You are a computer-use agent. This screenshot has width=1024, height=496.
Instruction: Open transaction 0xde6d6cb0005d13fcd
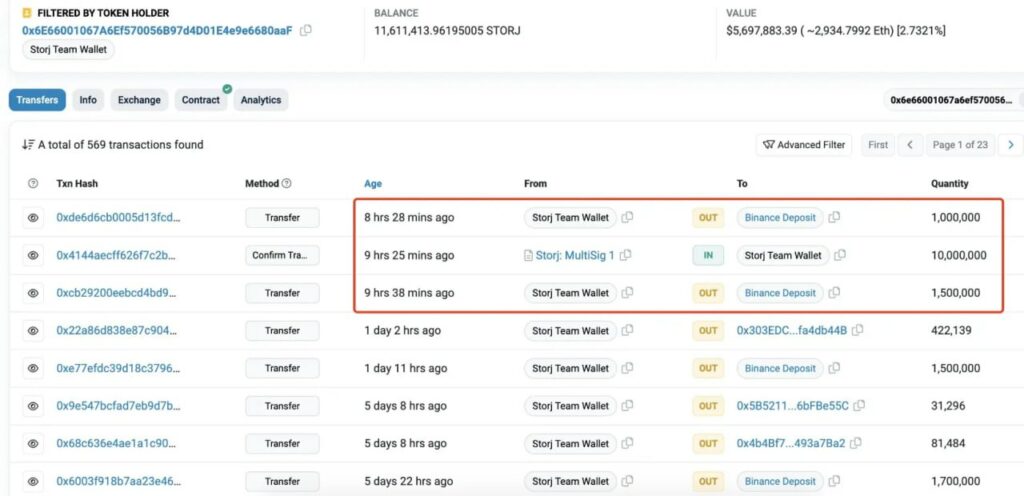(x=118, y=217)
